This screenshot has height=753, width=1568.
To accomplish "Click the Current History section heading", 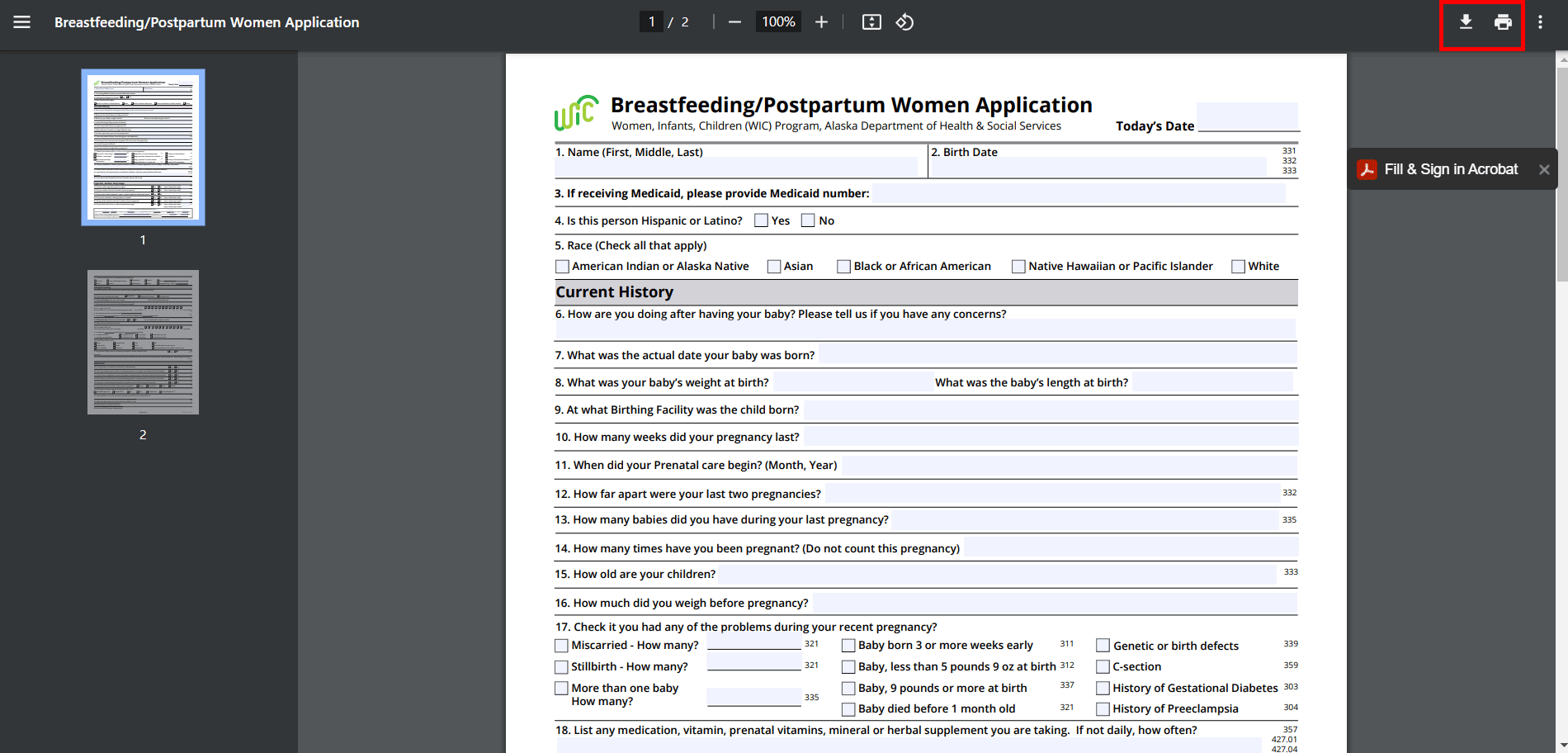I will 614,292.
